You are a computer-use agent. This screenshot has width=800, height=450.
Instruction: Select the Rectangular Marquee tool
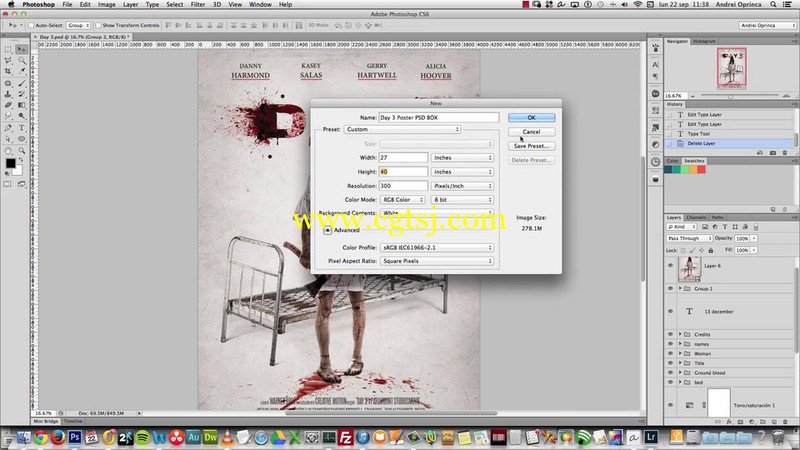tap(8, 49)
